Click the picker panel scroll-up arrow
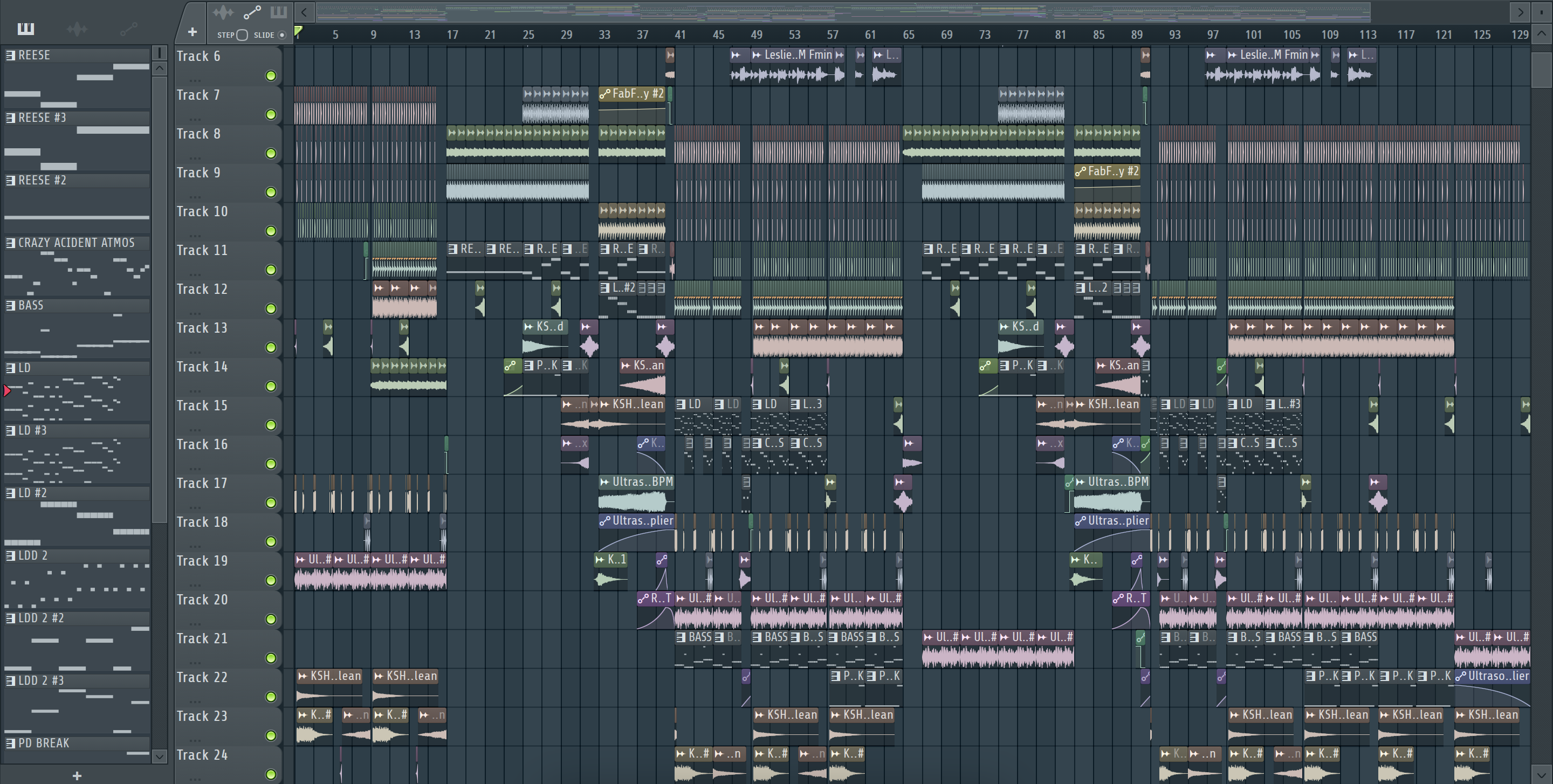The height and width of the screenshot is (784, 1553). click(159, 68)
